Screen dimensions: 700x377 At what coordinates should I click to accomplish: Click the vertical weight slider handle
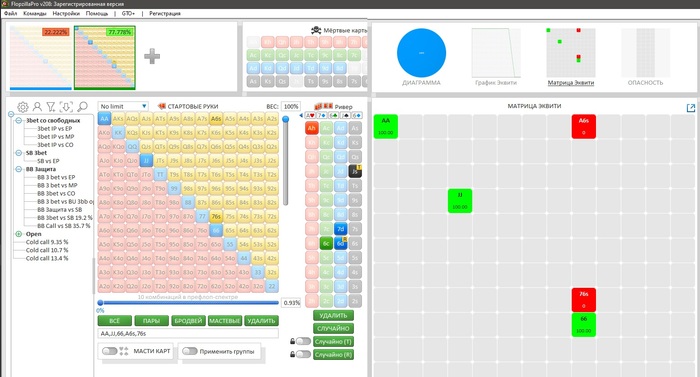pos(285,119)
